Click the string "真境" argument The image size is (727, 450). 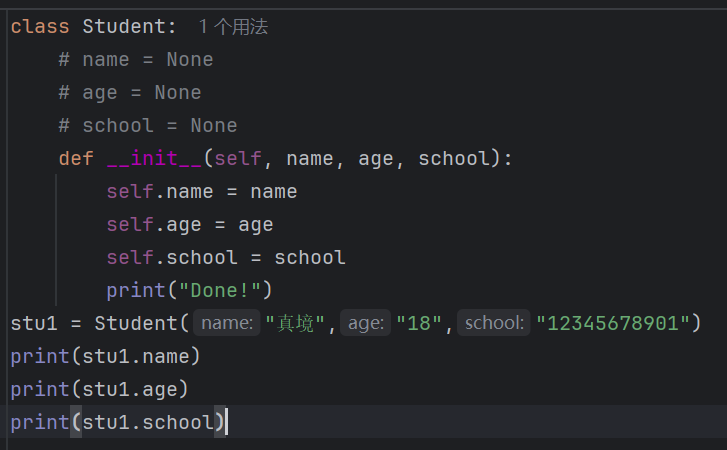[x=295, y=323]
